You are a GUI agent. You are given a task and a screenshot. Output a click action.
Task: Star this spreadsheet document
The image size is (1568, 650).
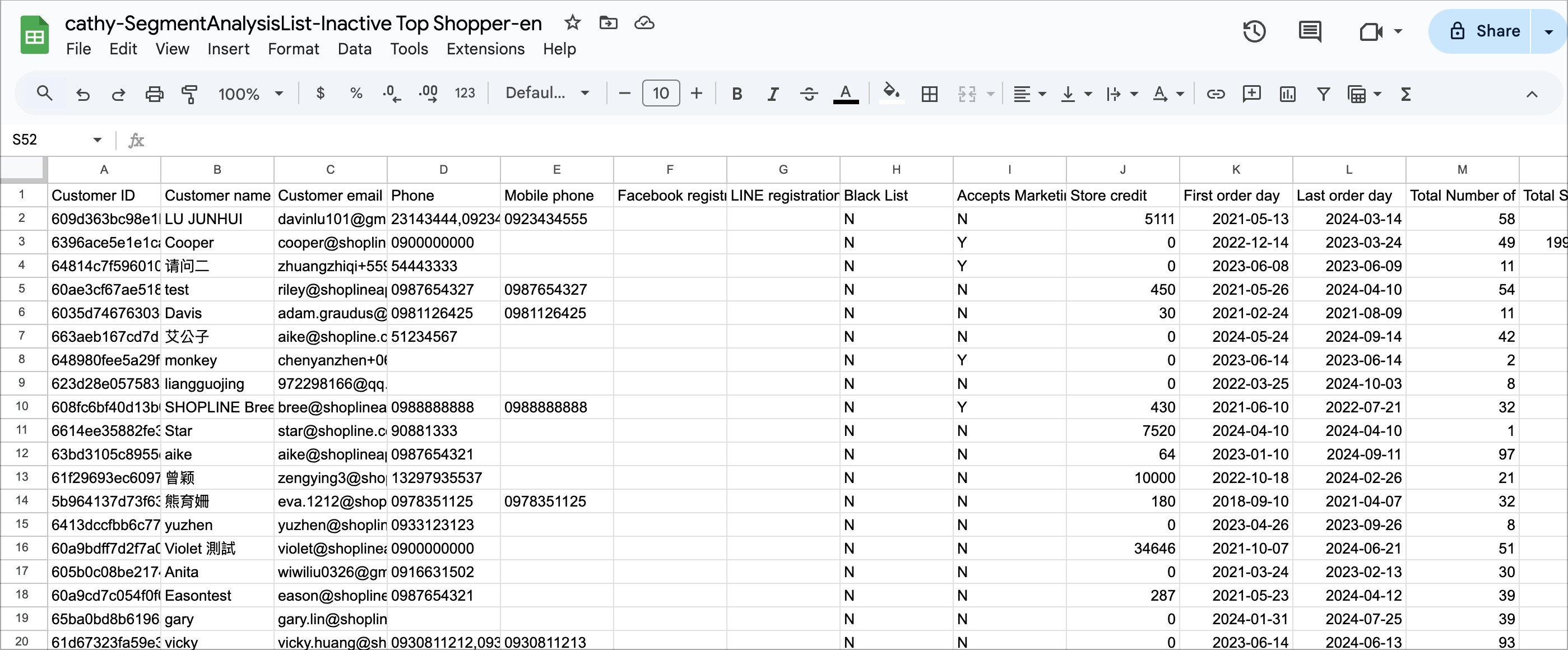pos(572,23)
